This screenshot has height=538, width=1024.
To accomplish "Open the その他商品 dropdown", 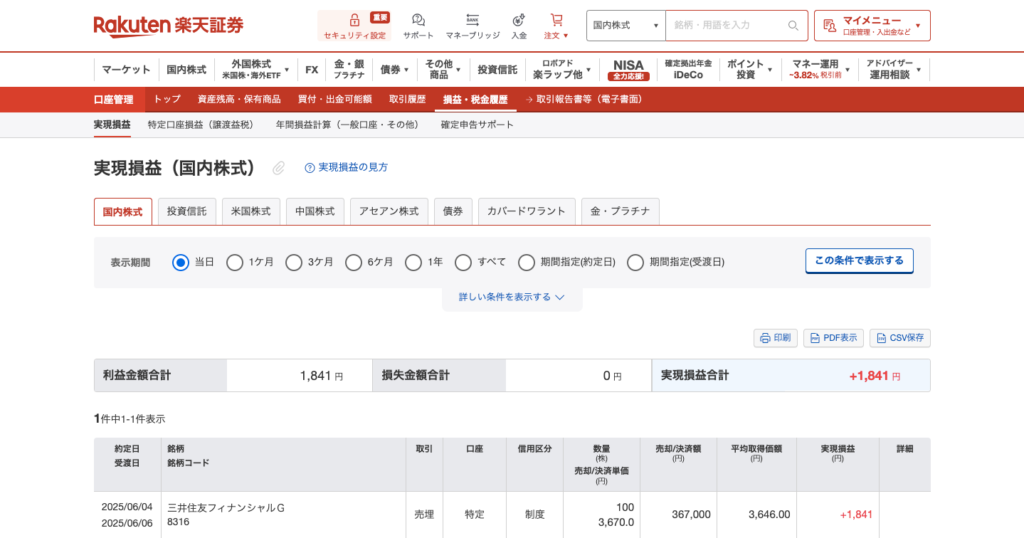I will tap(443, 69).
